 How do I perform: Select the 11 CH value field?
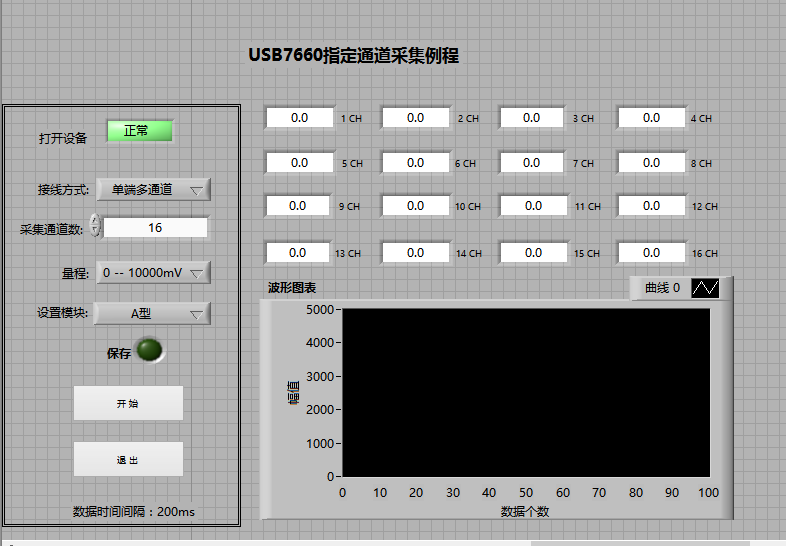[x=533, y=206]
